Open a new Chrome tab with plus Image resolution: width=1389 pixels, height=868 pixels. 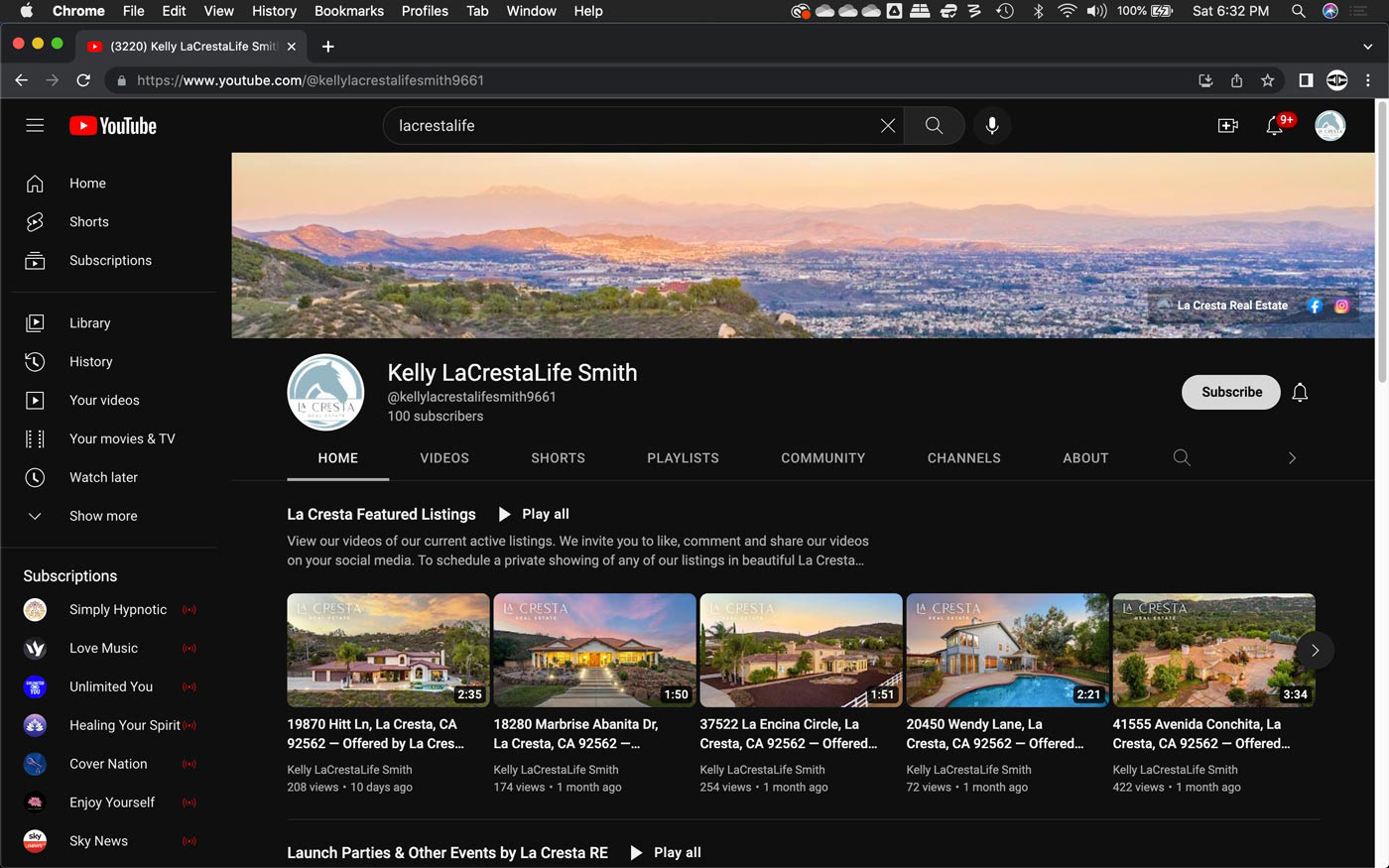tap(328, 47)
